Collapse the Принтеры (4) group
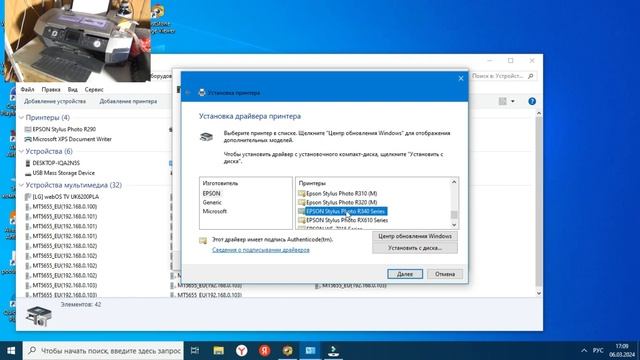The image size is (640, 360). (22, 118)
